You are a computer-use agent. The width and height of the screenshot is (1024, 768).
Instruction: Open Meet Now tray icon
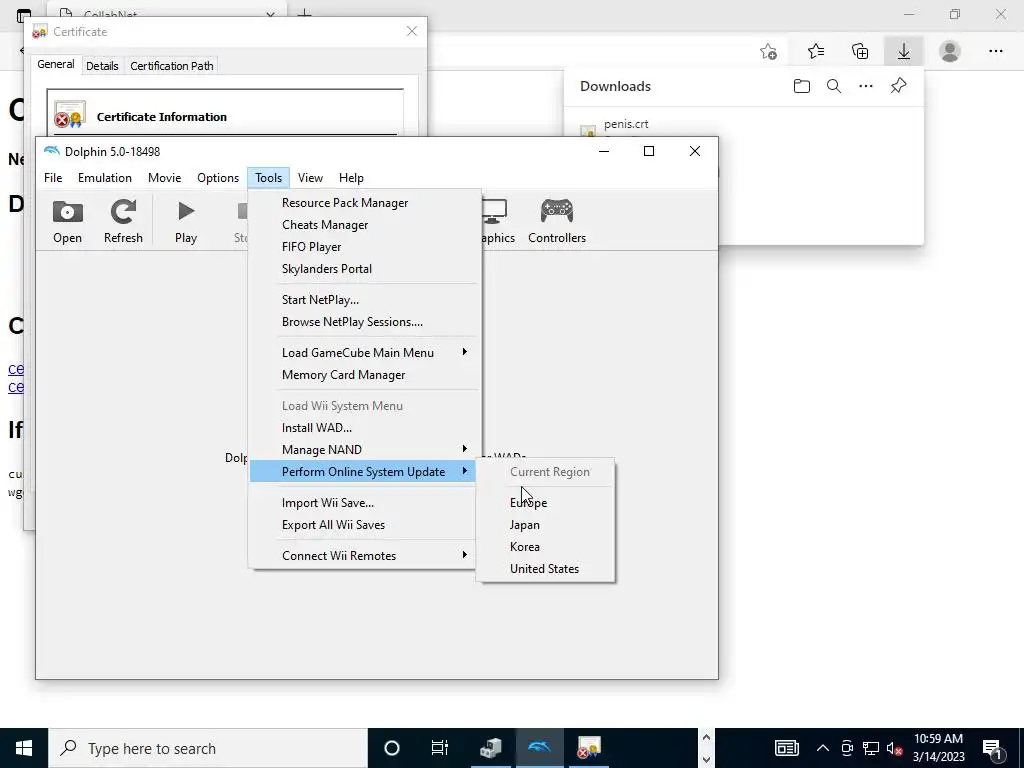tap(847, 748)
